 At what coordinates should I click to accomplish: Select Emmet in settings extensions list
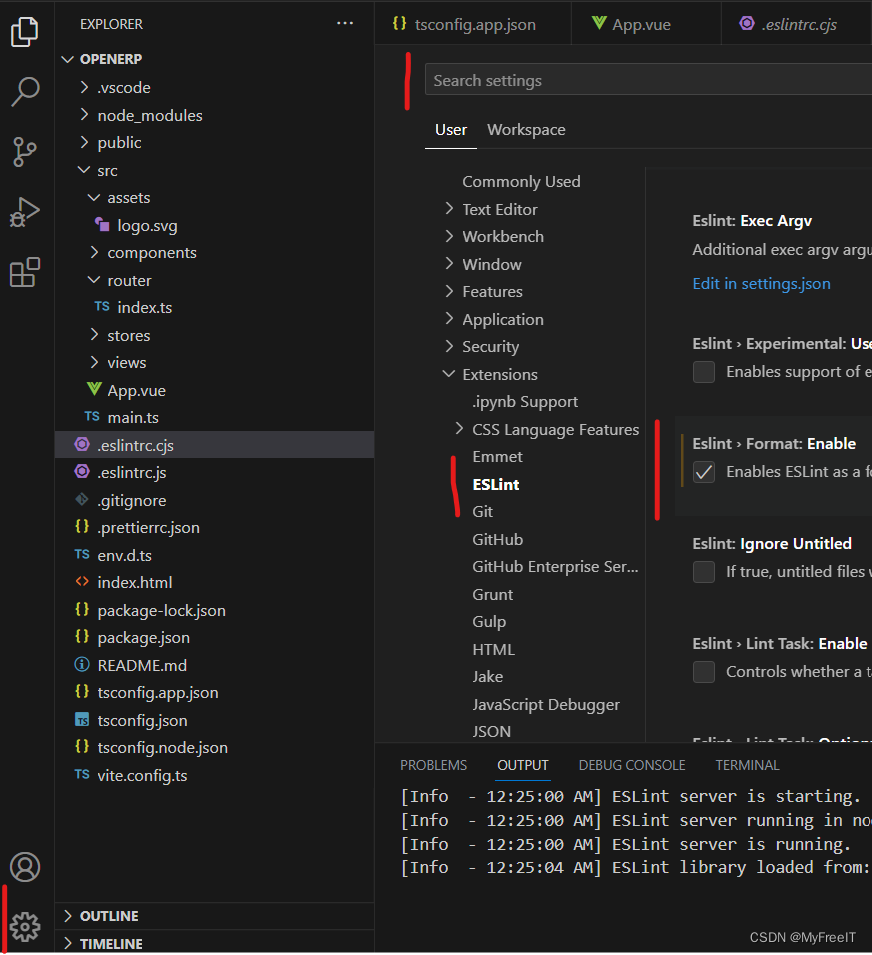[x=497, y=457]
